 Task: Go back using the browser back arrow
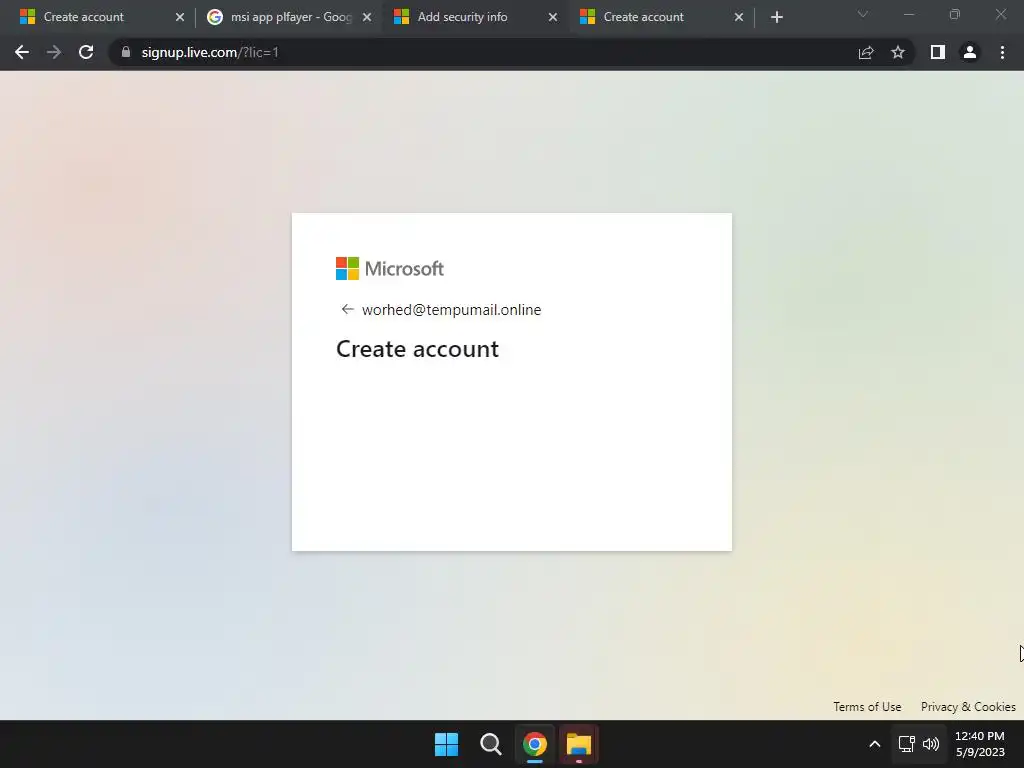[22, 52]
